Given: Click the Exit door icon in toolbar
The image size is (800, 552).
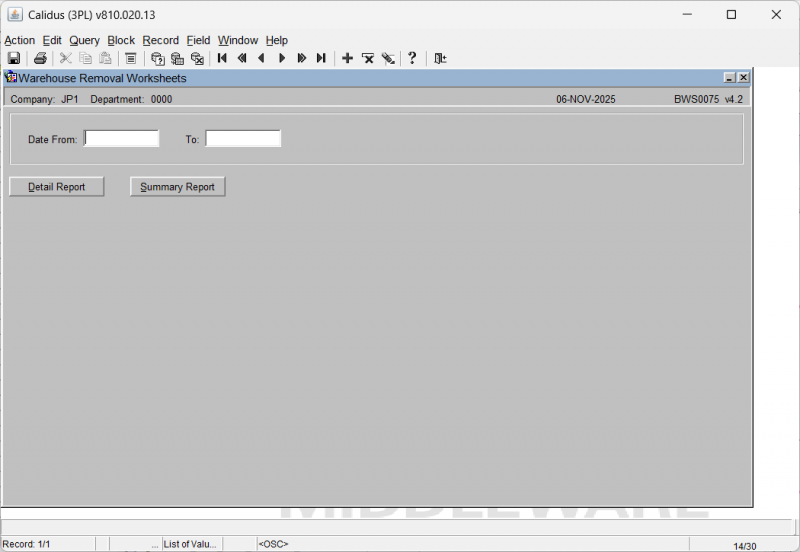Looking at the screenshot, I should click(440, 58).
